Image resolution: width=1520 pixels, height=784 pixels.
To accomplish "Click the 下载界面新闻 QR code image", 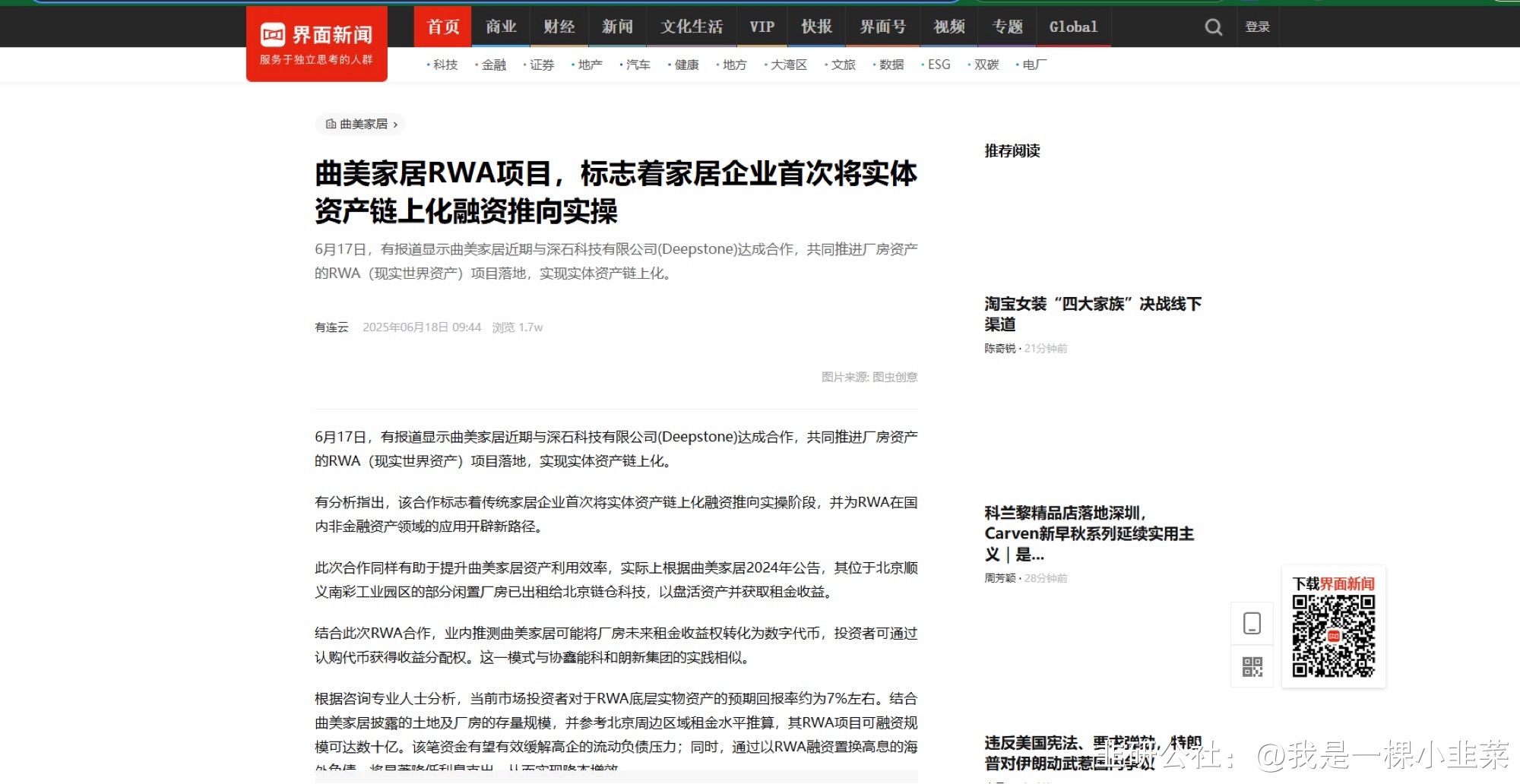I will point(1334,636).
